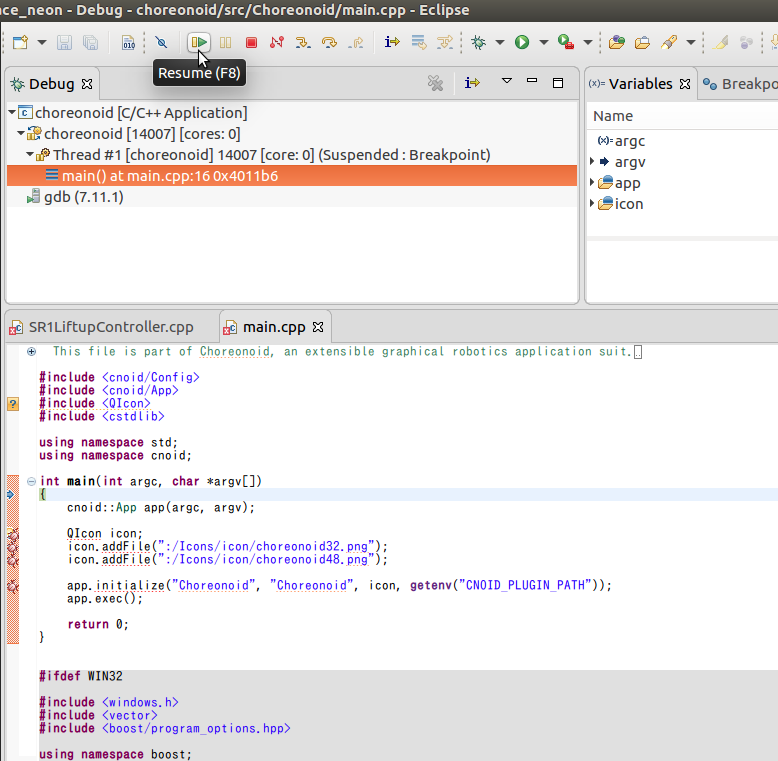Click the Step Into toolbar icon

coord(303,43)
